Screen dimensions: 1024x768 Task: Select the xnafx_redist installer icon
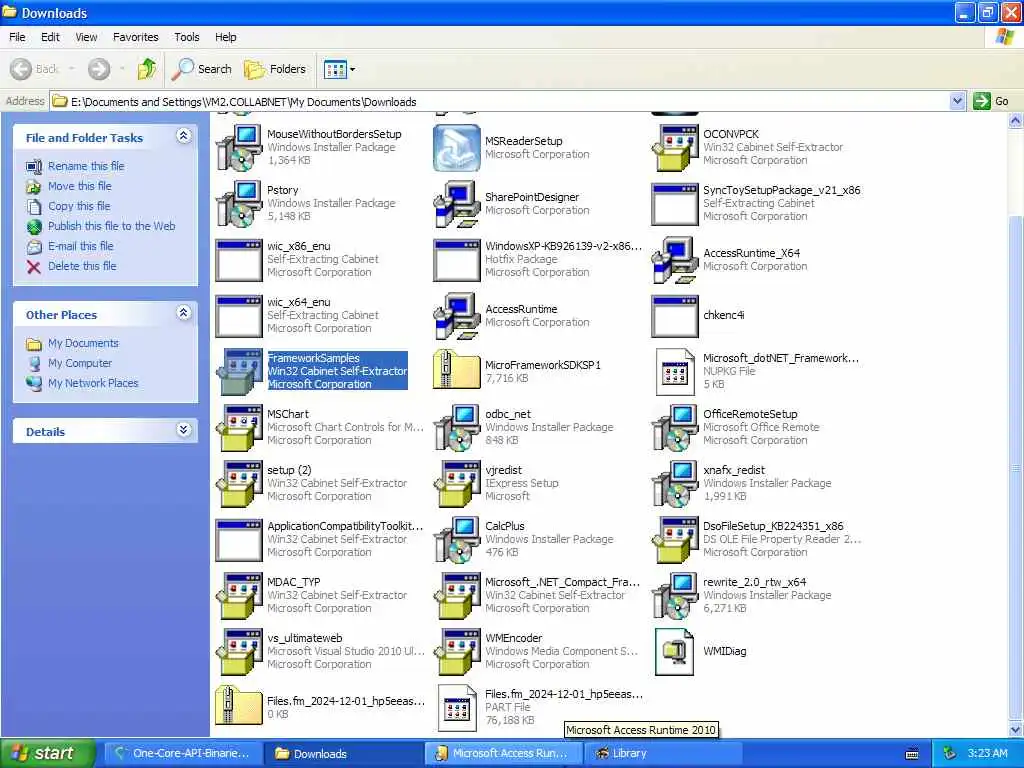click(675, 484)
